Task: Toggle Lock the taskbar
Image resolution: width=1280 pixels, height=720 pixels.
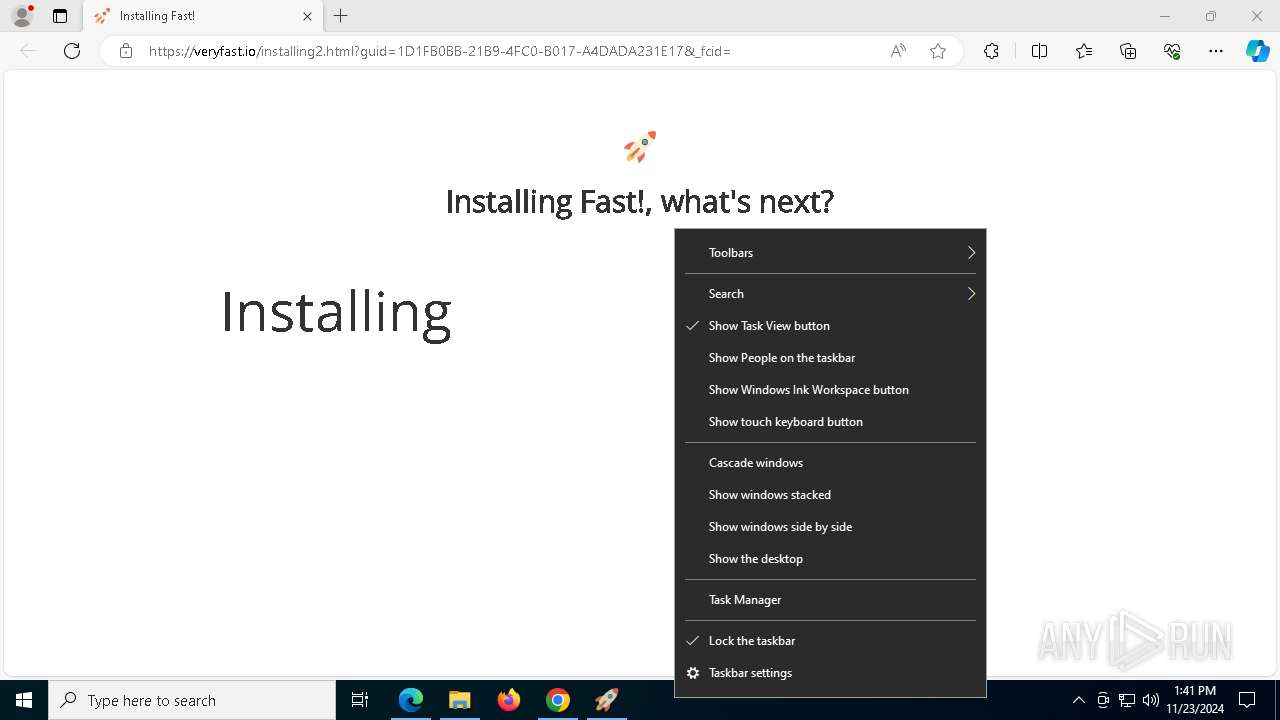Action: point(830,641)
